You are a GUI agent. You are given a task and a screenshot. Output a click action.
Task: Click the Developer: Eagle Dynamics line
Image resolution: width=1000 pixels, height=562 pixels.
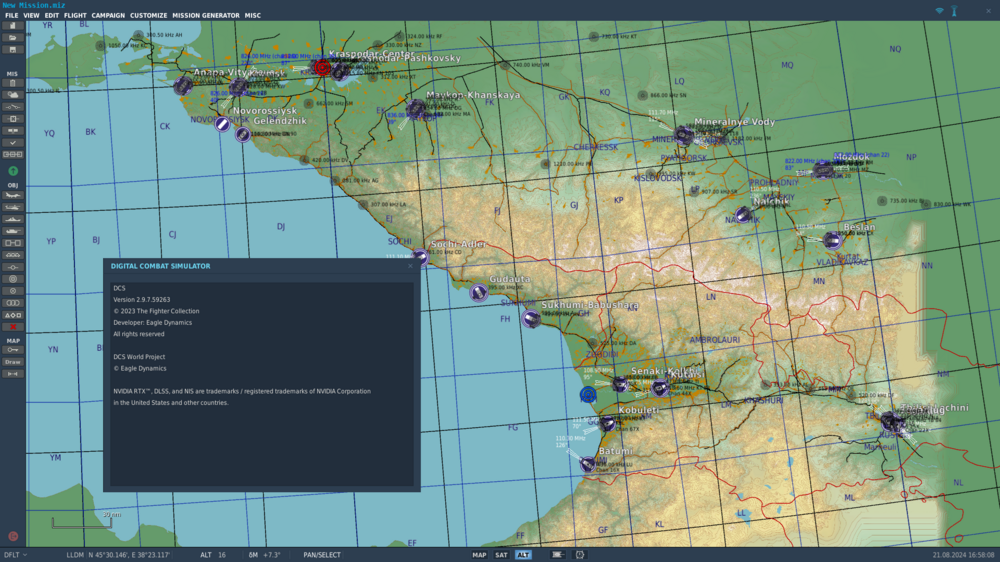click(x=152, y=323)
